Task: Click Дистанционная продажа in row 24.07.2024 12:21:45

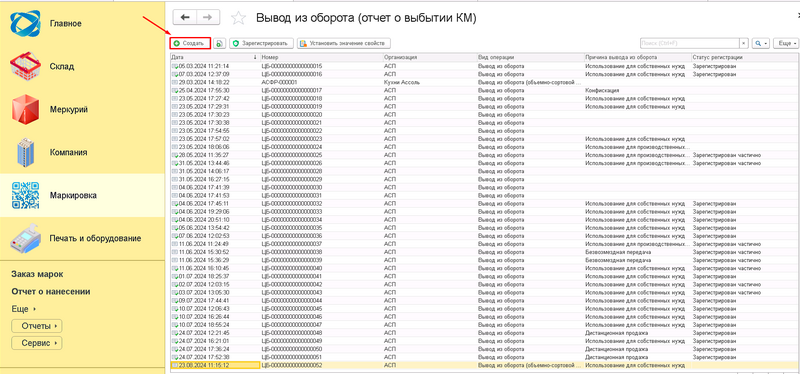Action: (x=616, y=333)
